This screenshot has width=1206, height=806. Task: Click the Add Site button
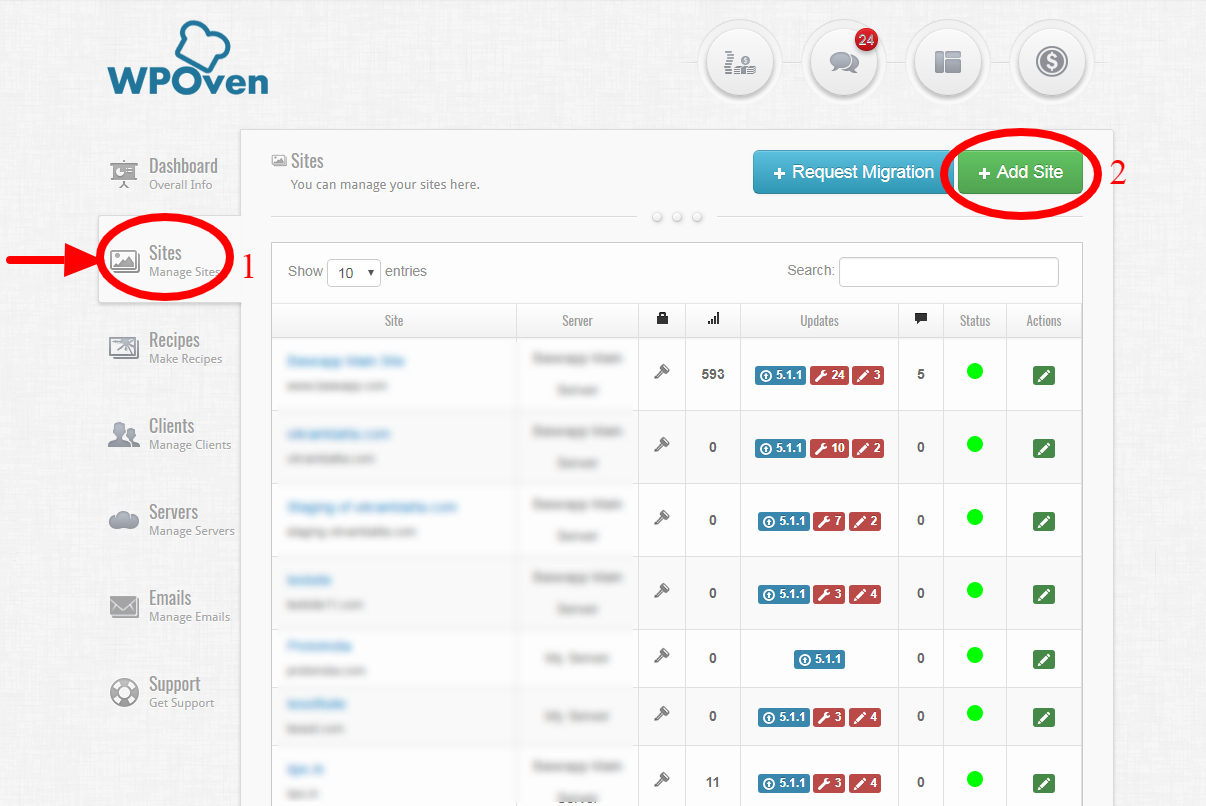(x=1020, y=171)
